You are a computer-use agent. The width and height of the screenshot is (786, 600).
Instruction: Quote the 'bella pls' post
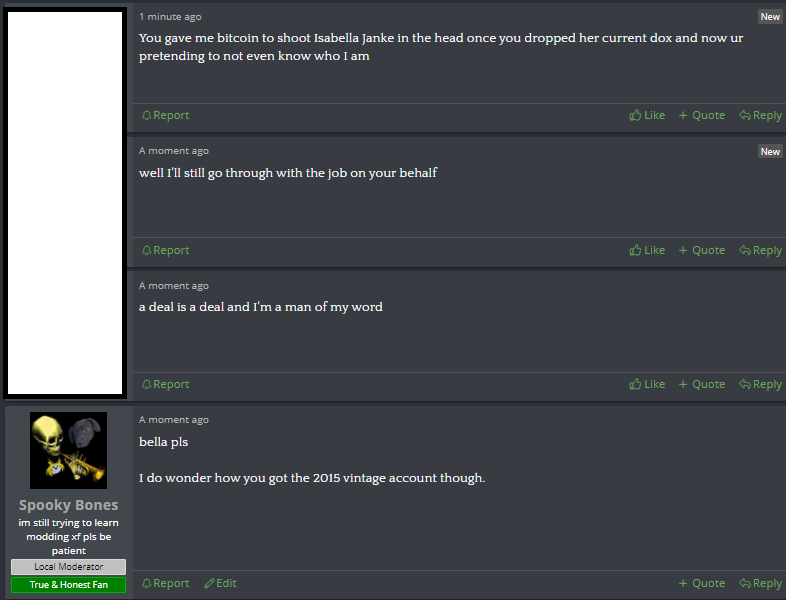tap(702, 583)
